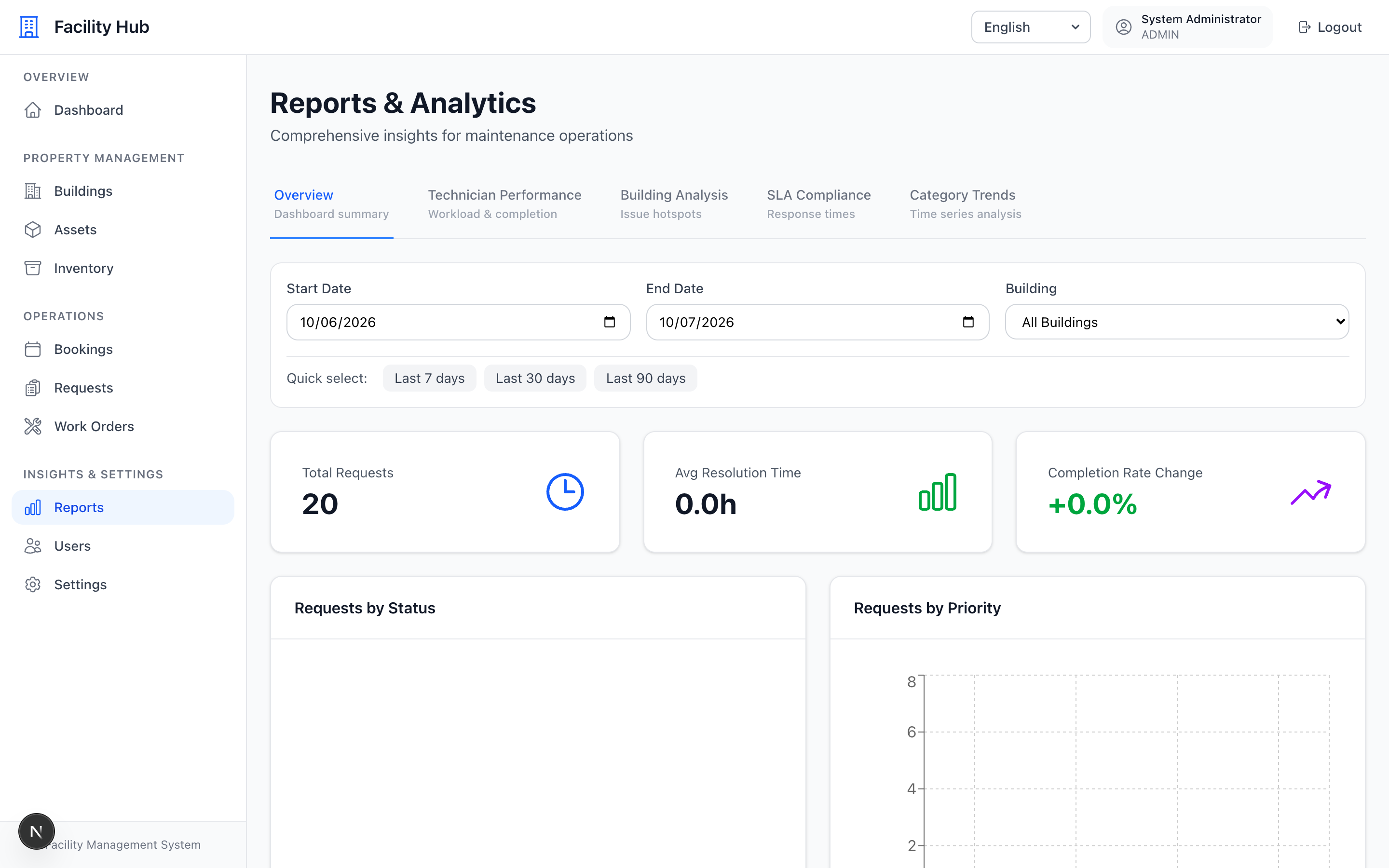Switch to the Building Analysis tab
Screen dimensions: 1389x868
coord(674,204)
